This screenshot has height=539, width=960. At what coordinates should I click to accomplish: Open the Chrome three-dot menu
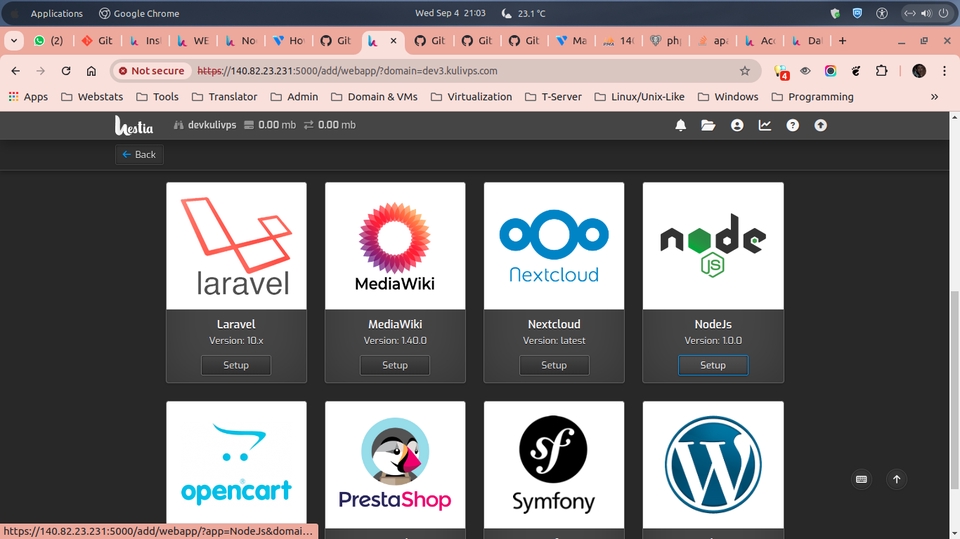[944, 71]
